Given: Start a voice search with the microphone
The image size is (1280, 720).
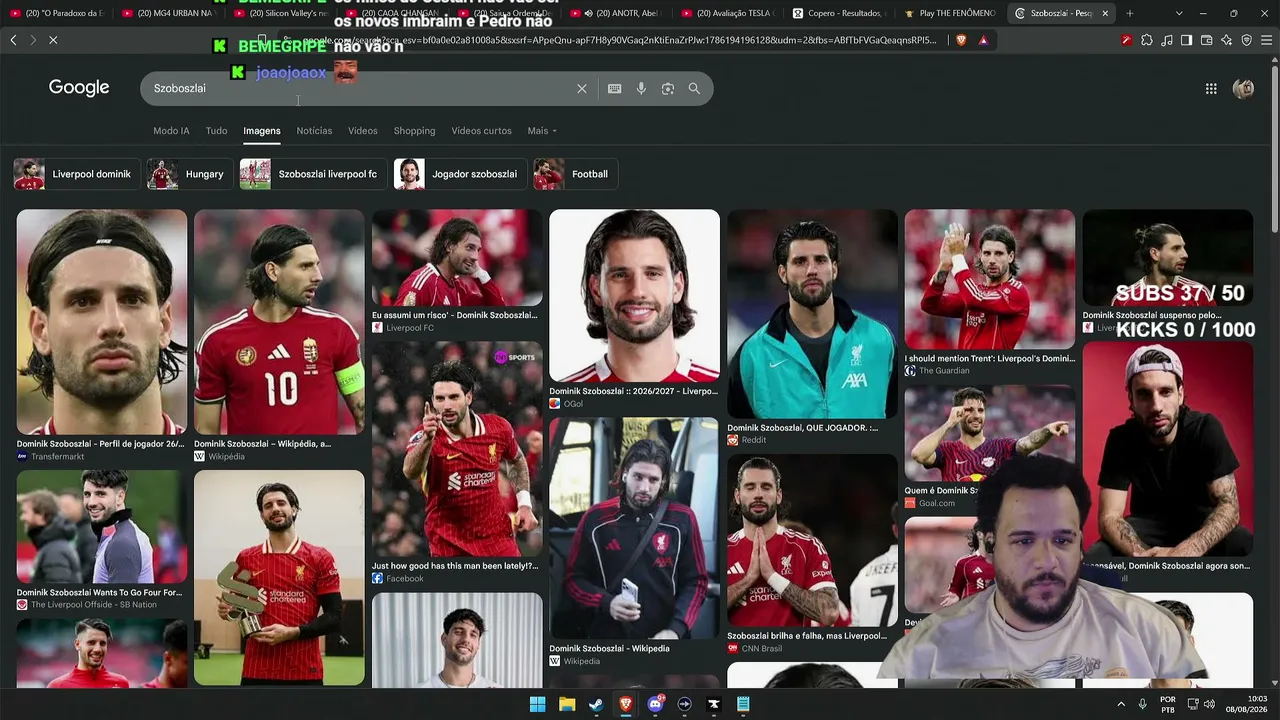Looking at the screenshot, I should pyautogui.click(x=641, y=89).
